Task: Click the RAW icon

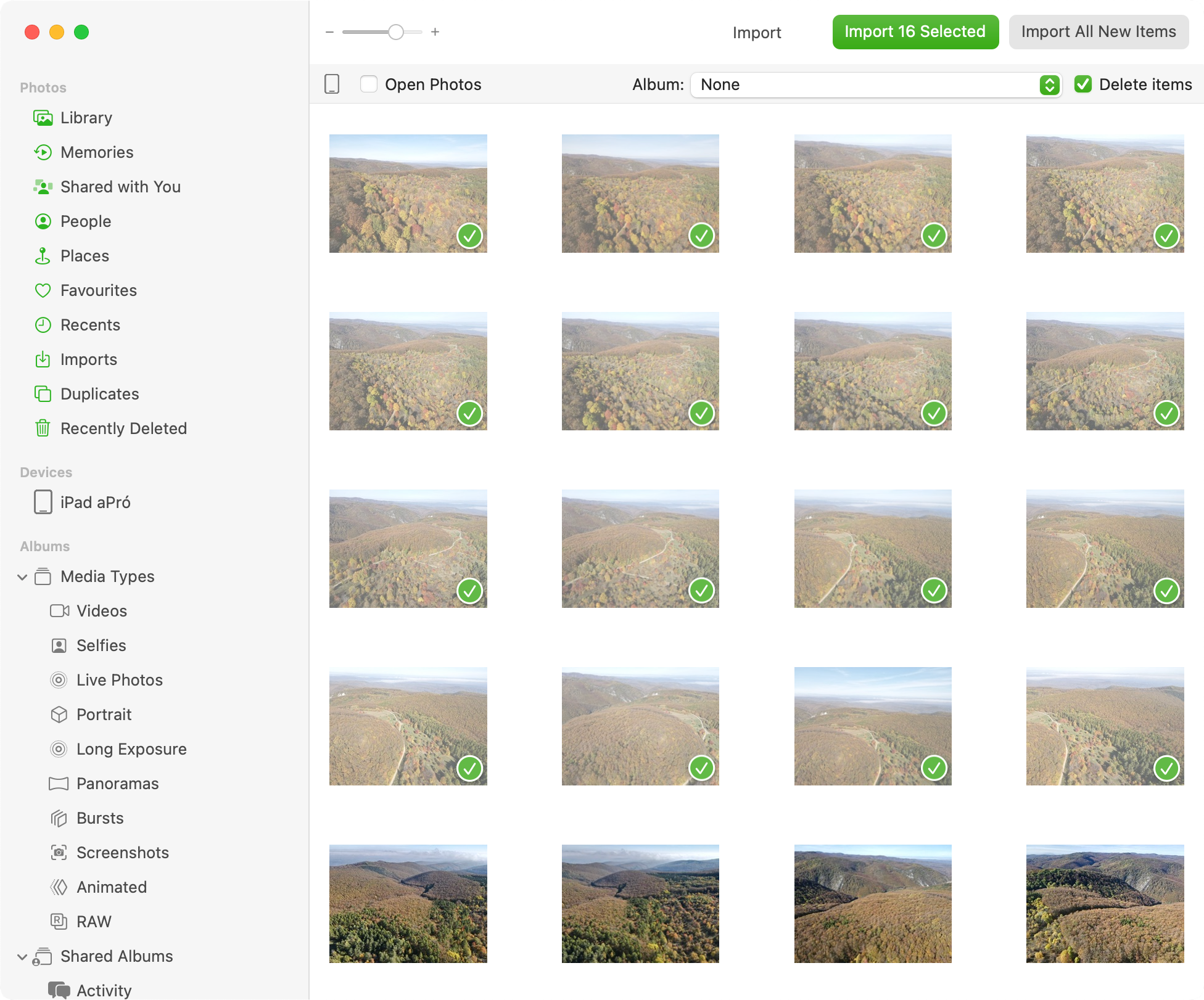Action: tap(59, 922)
